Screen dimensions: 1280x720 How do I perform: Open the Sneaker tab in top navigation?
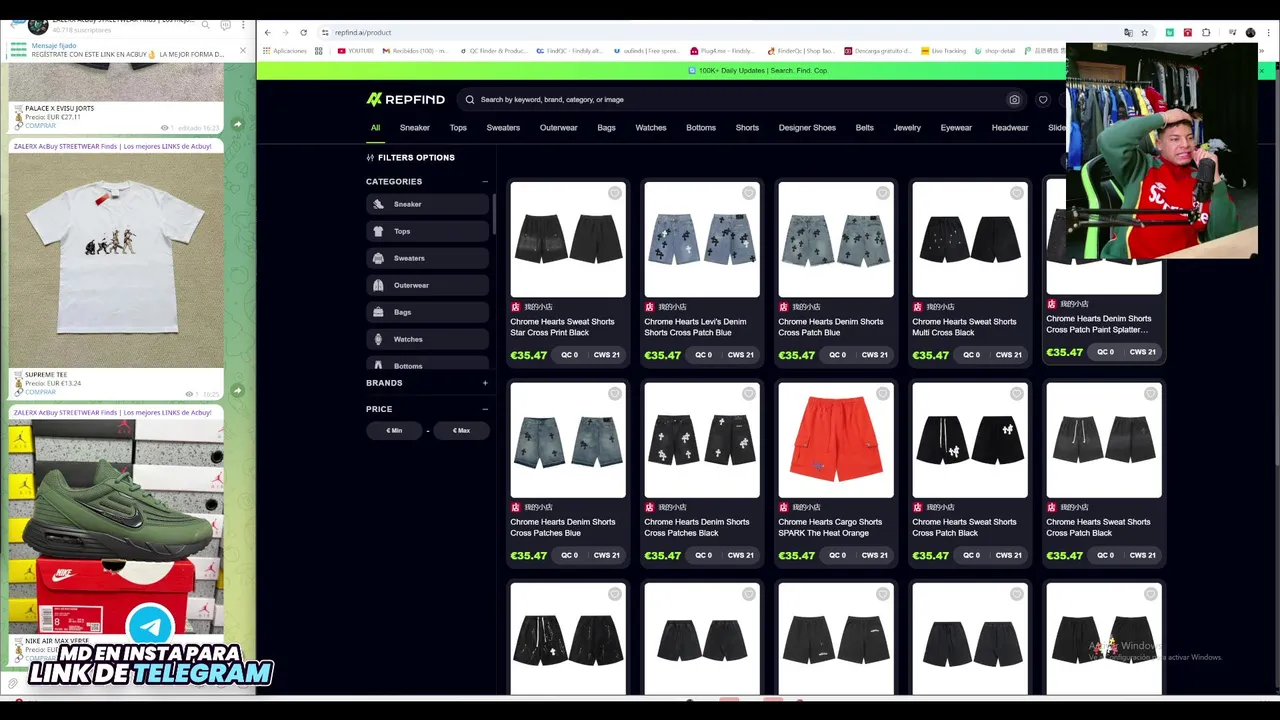(415, 128)
